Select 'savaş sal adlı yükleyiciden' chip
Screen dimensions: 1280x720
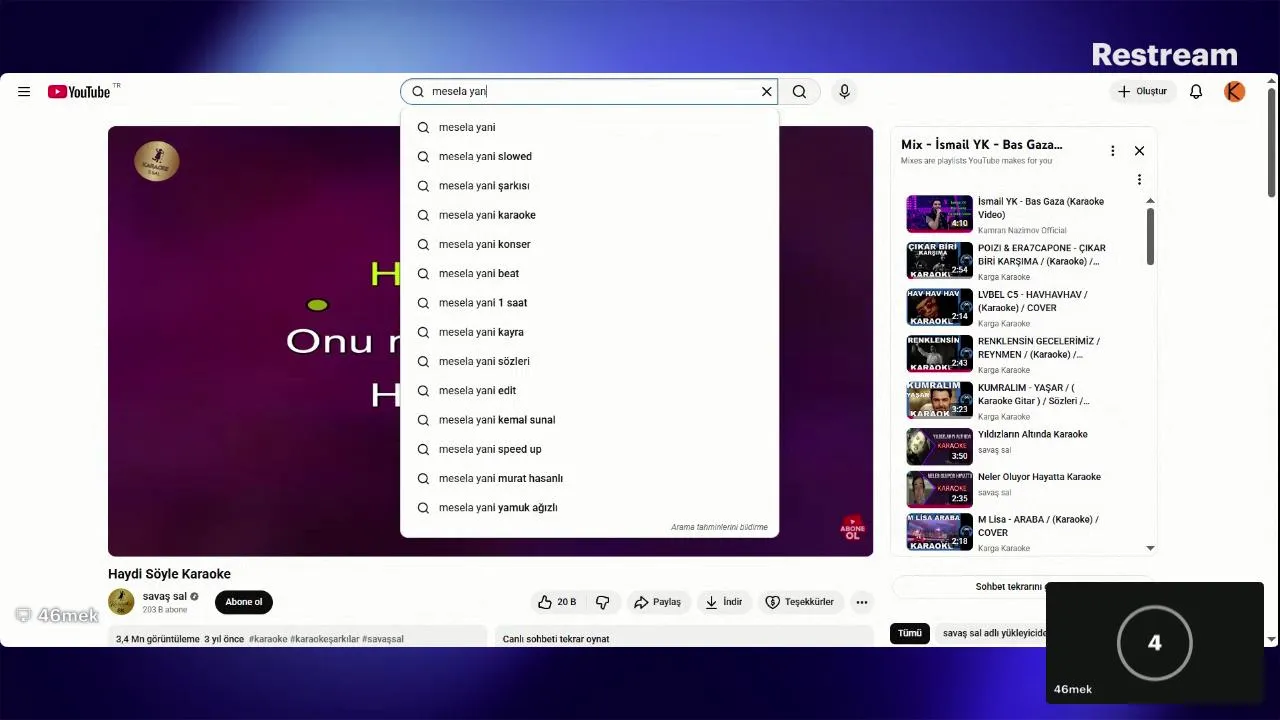point(993,633)
